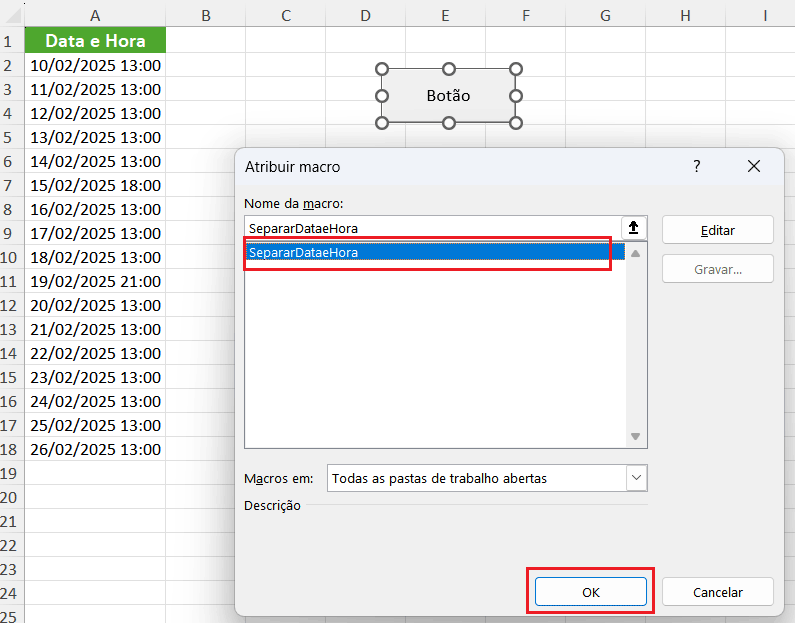795x623 pixels.
Task: Expand the 'Macros em' dropdown
Action: (636, 478)
